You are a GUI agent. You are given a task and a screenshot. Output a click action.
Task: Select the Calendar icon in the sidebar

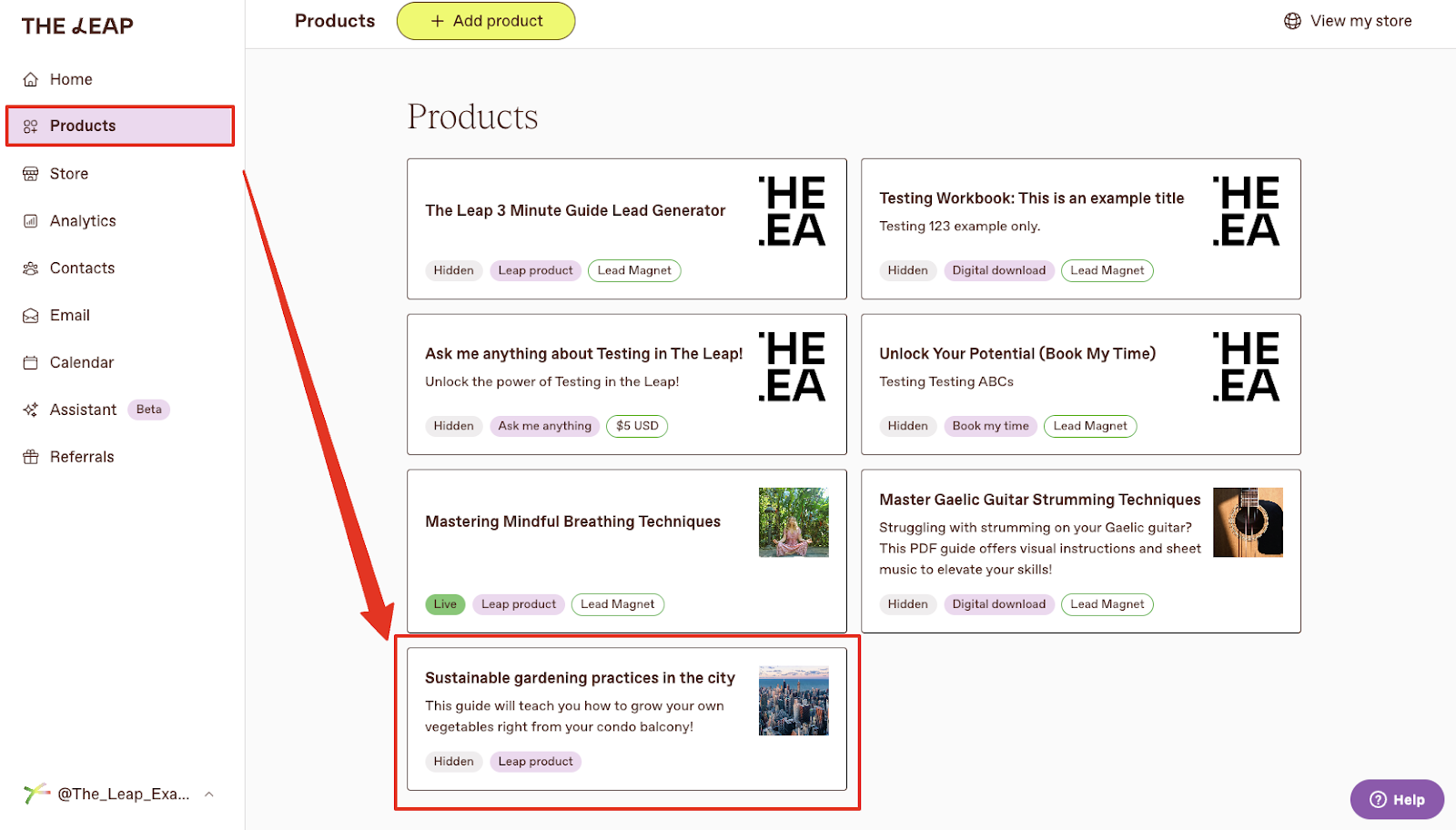point(31,362)
